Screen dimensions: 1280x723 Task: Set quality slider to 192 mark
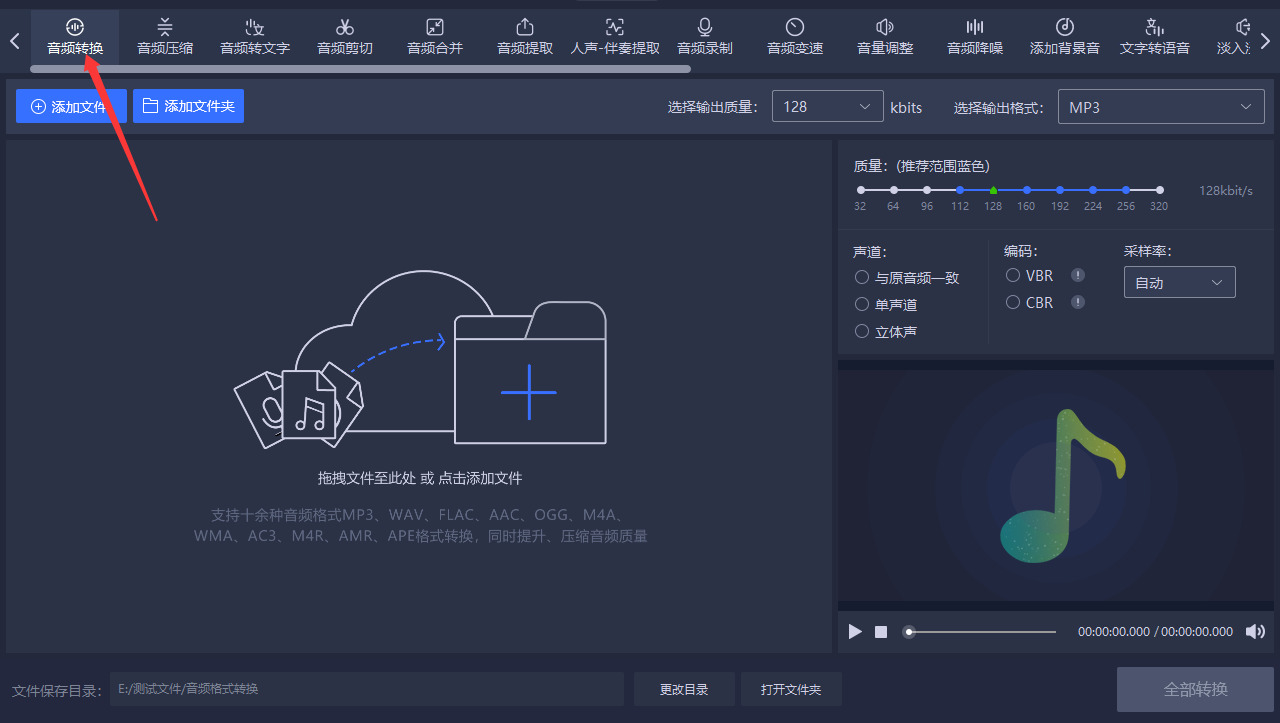pos(1060,190)
